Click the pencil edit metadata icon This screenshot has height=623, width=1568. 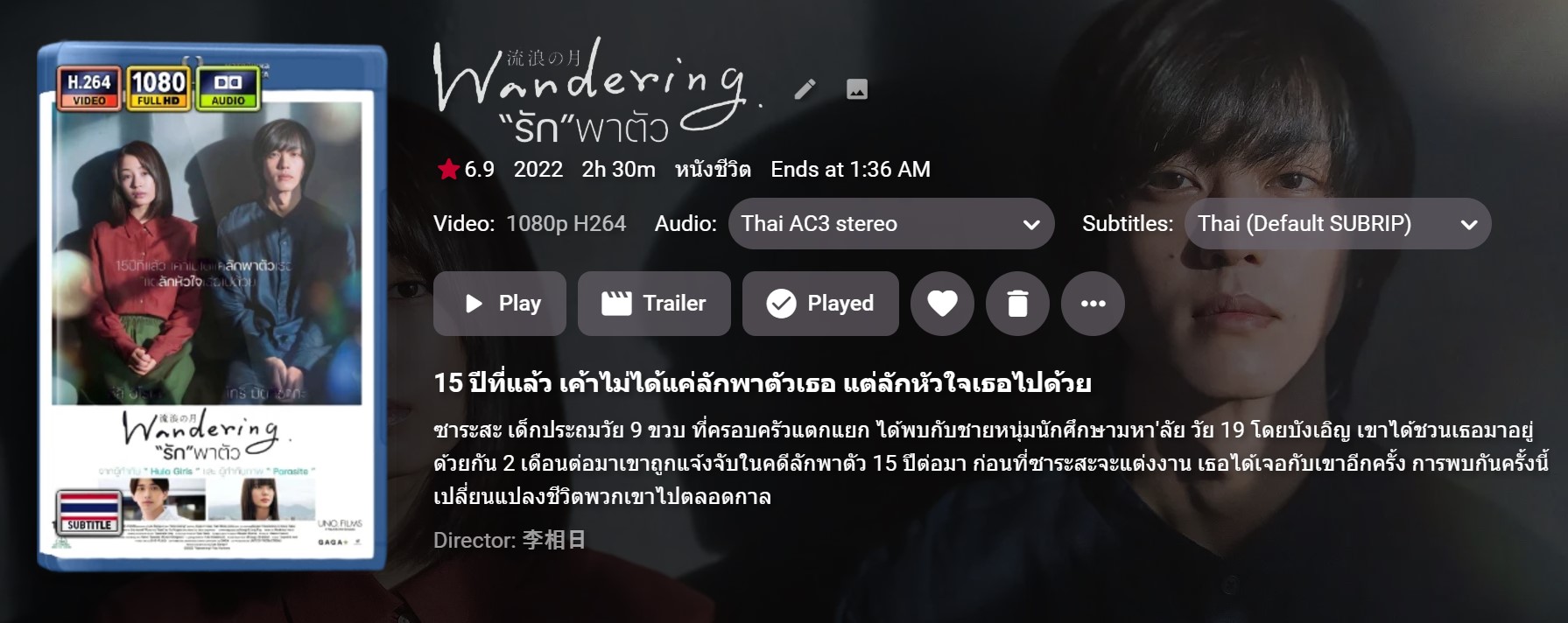click(x=805, y=89)
